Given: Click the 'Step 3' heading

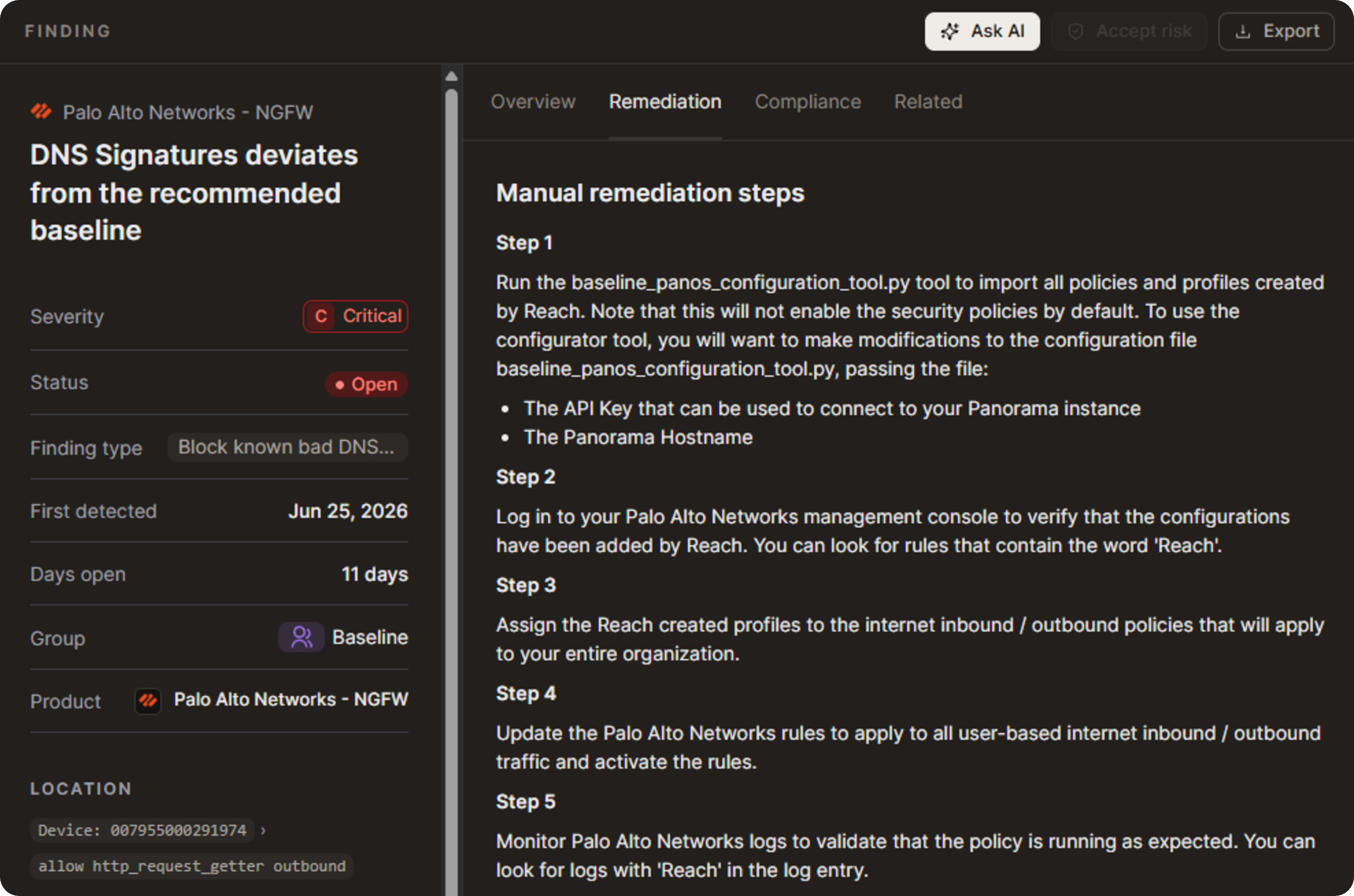Looking at the screenshot, I should [x=526, y=585].
